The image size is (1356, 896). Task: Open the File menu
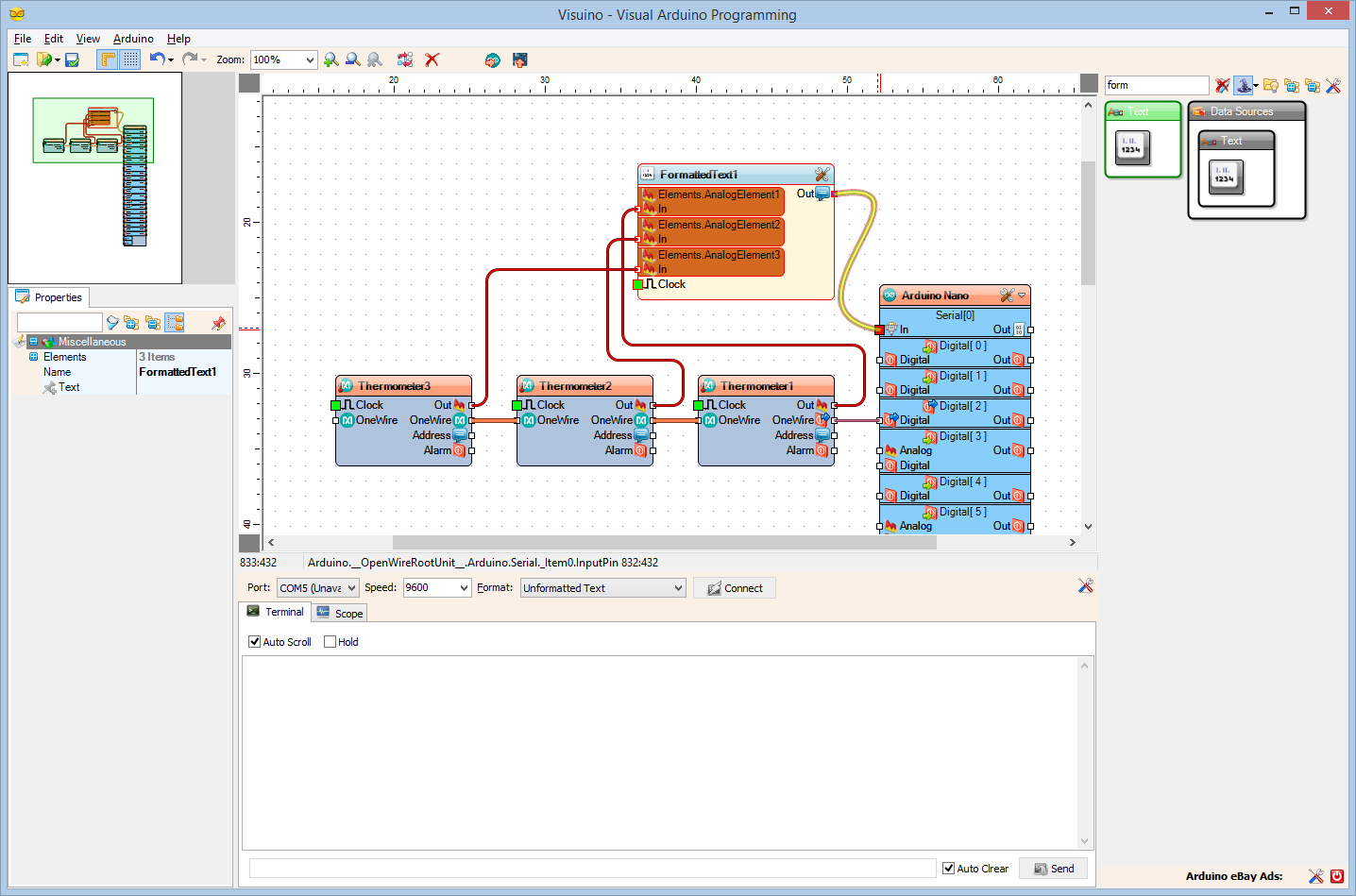23,39
